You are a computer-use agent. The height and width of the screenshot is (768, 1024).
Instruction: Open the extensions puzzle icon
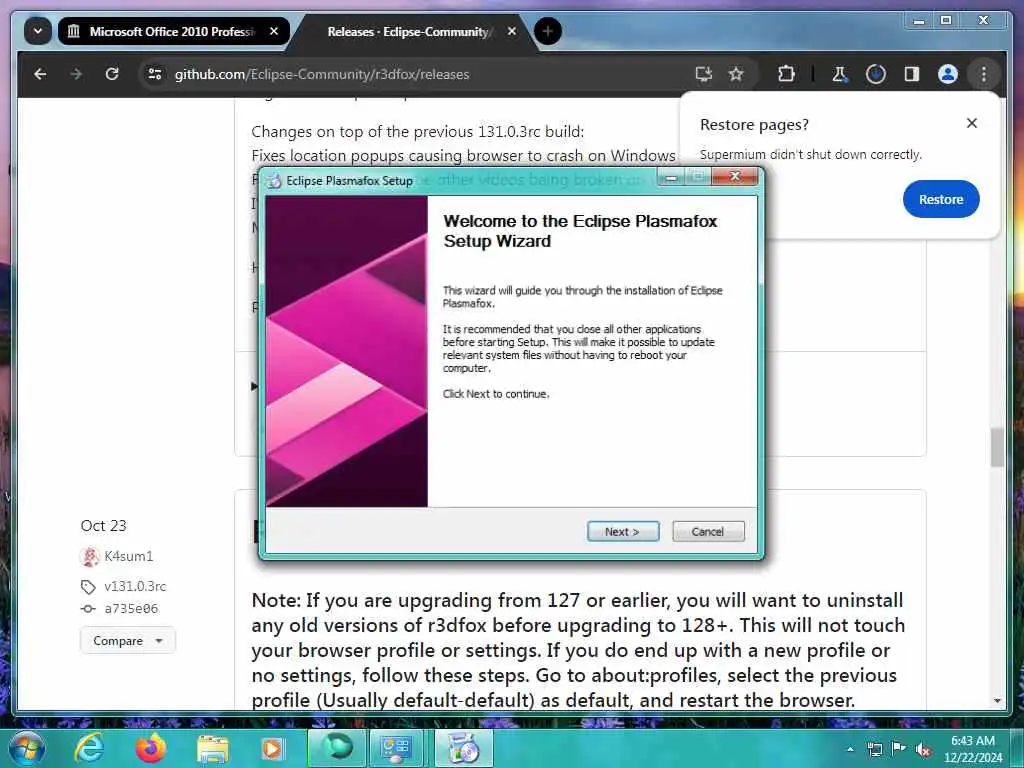(x=786, y=74)
